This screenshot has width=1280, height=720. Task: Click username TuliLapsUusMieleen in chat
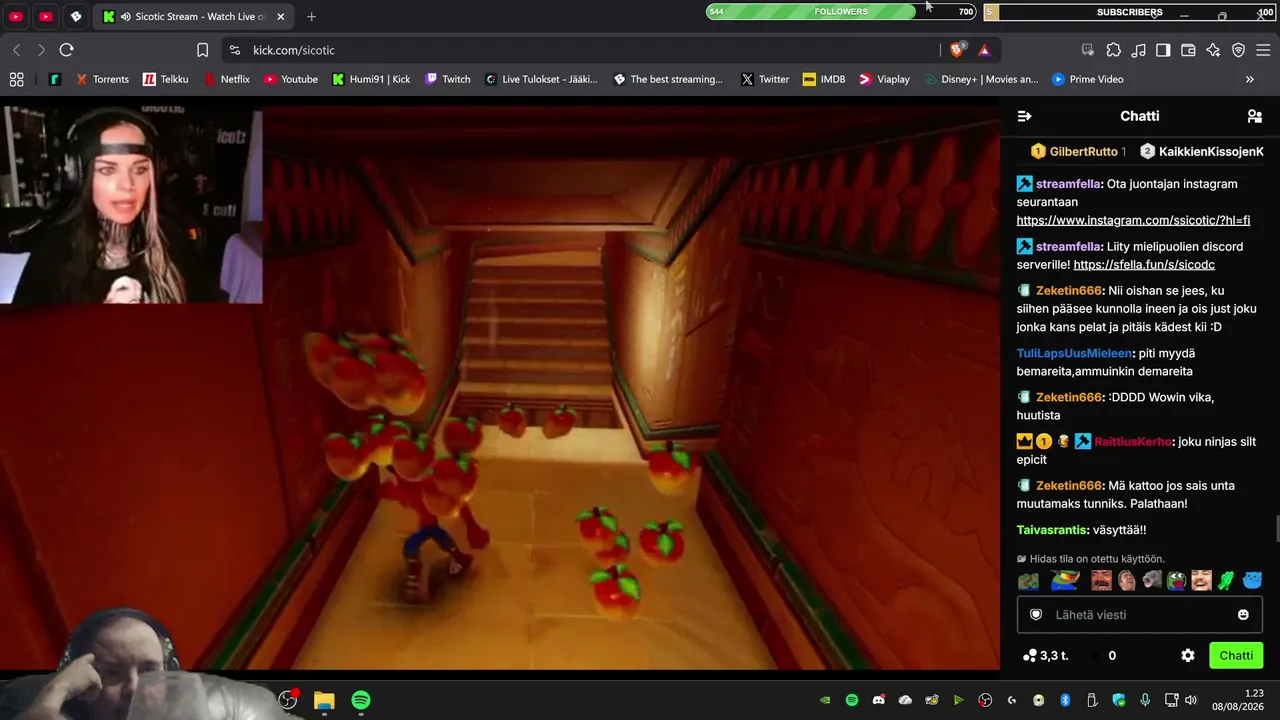click(1074, 353)
